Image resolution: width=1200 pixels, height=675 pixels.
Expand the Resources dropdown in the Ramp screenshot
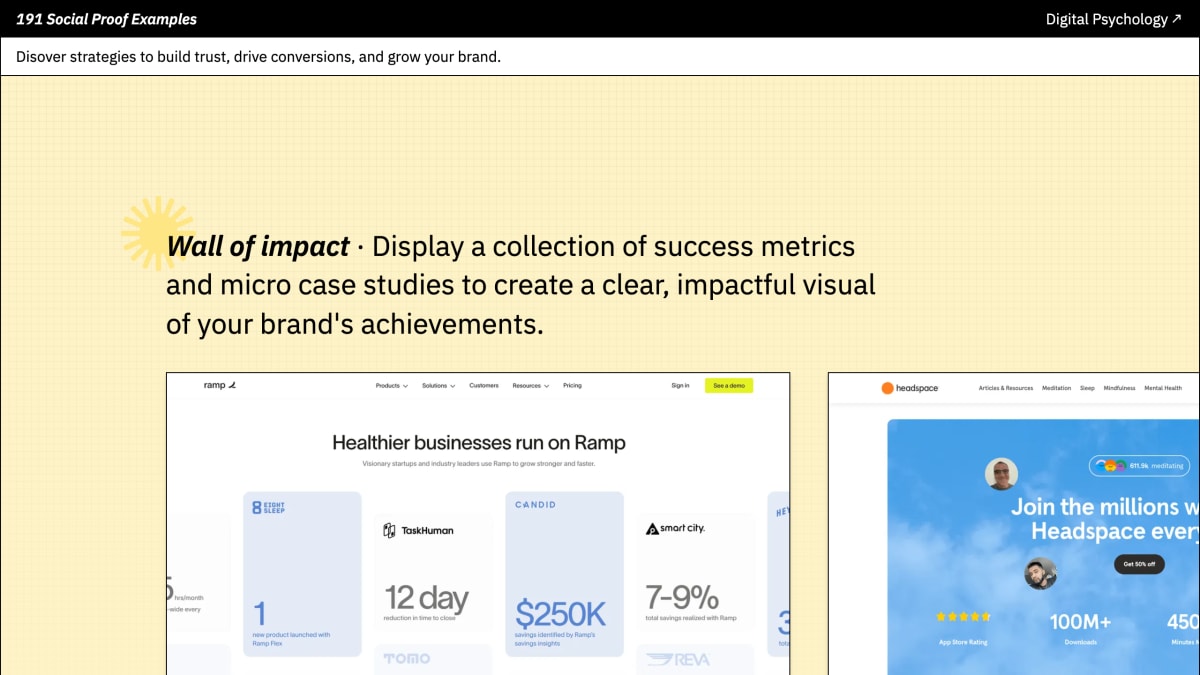(531, 385)
